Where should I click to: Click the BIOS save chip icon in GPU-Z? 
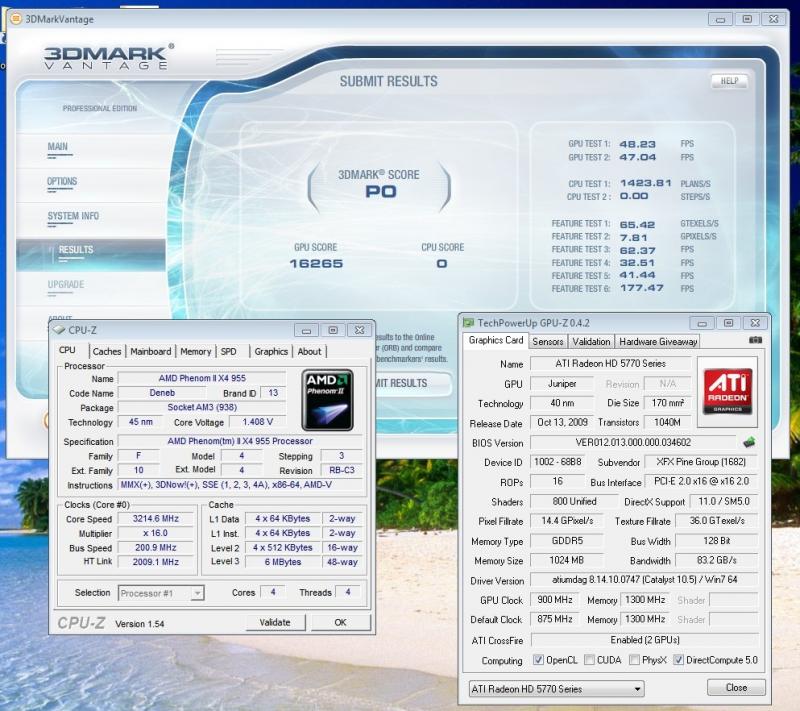click(x=748, y=442)
